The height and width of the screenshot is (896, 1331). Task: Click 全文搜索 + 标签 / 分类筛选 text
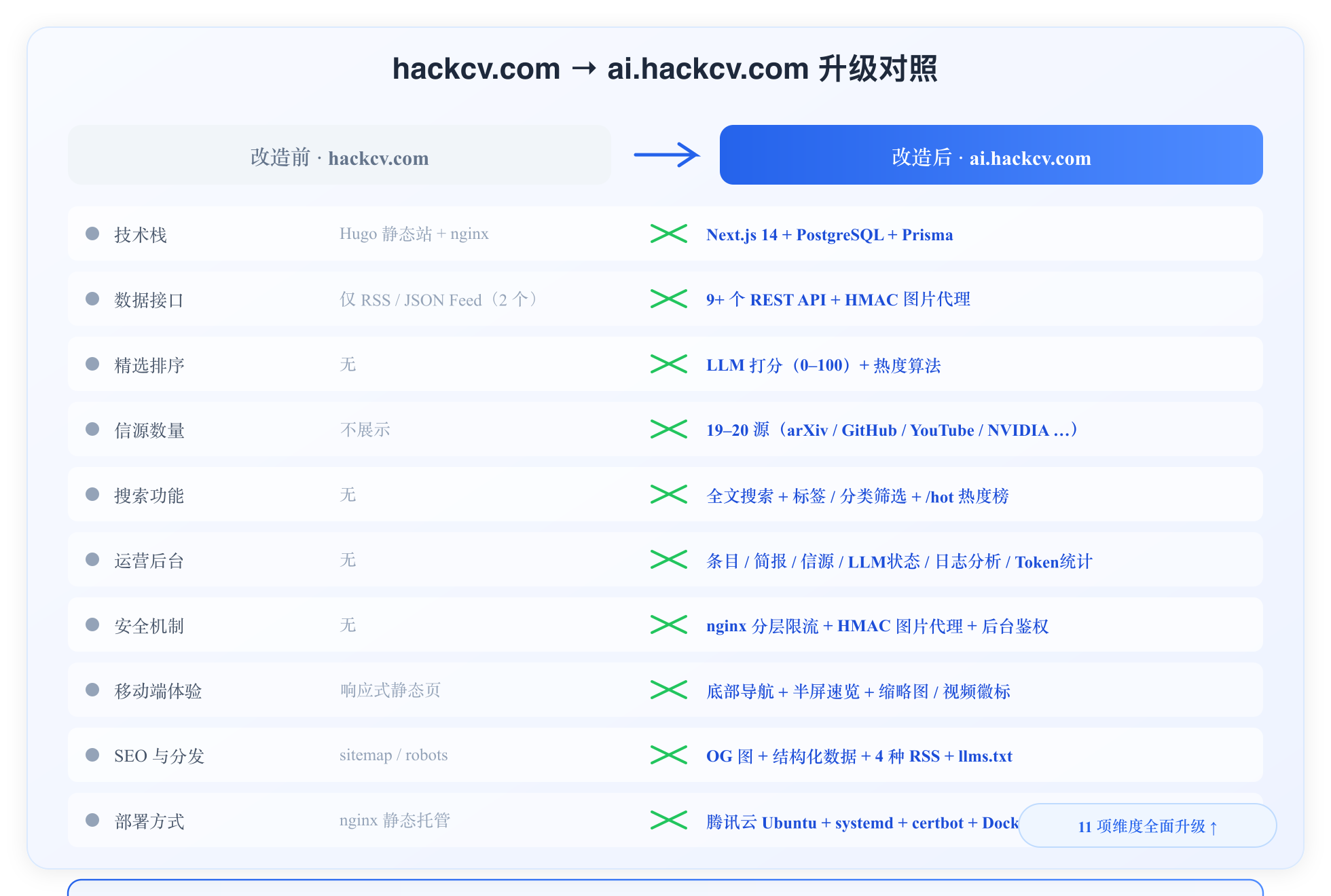click(x=858, y=496)
